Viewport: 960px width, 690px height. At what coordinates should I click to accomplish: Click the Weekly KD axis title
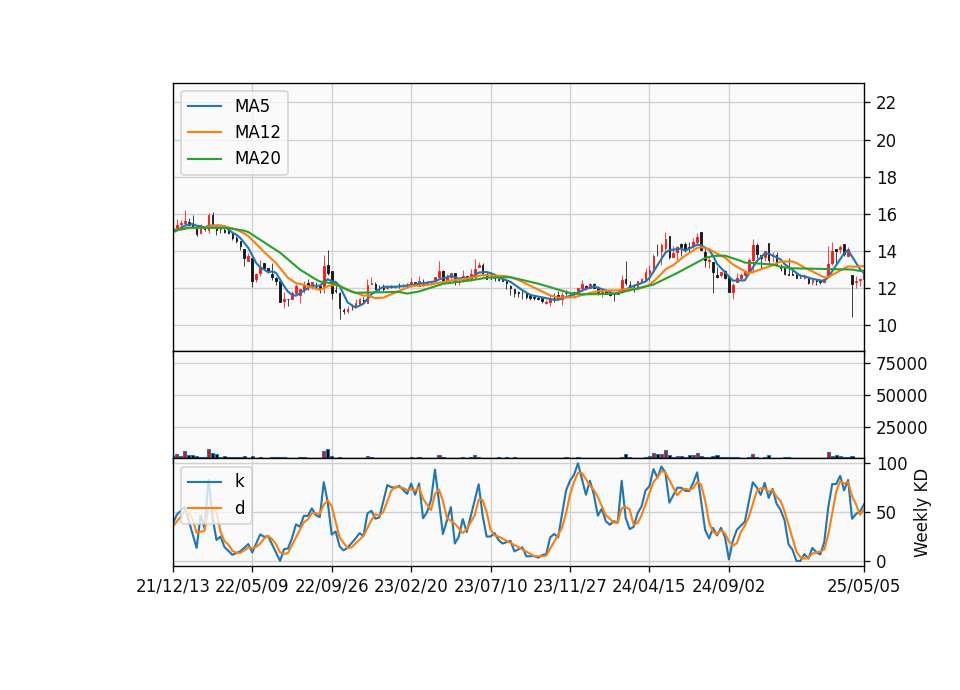920,513
